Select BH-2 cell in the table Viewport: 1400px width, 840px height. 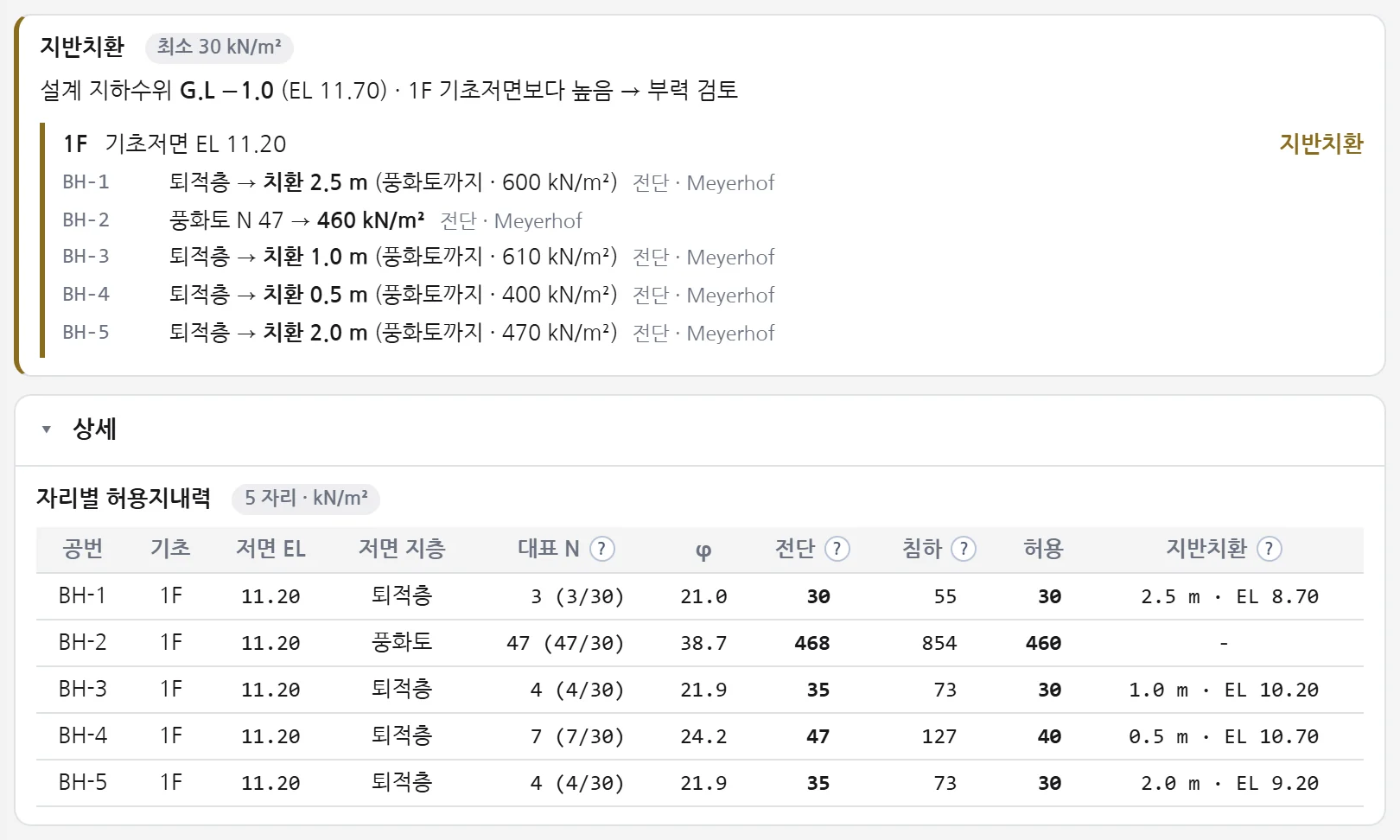[x=82, y=642]
